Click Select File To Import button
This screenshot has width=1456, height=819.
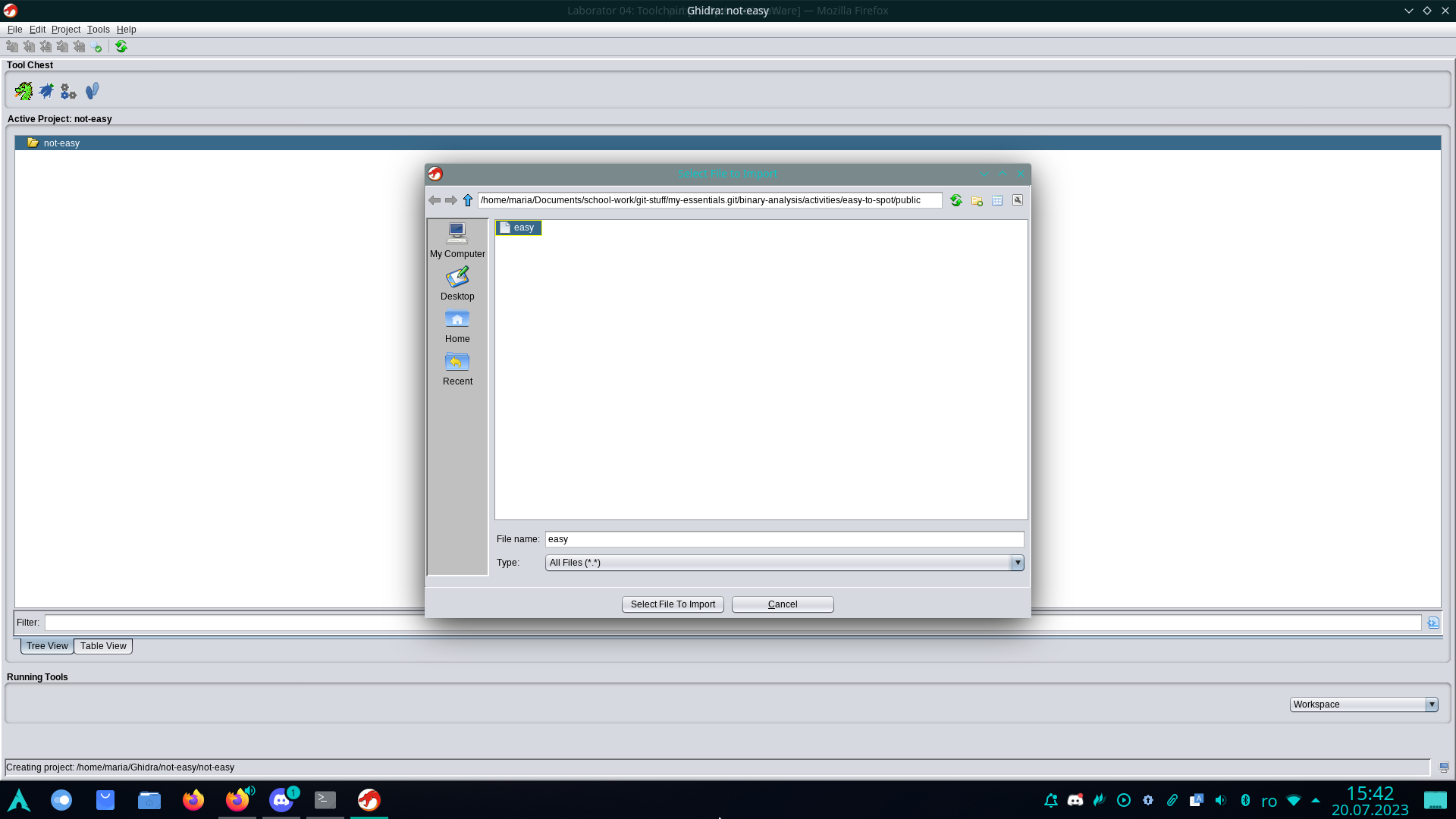[672, 603]
